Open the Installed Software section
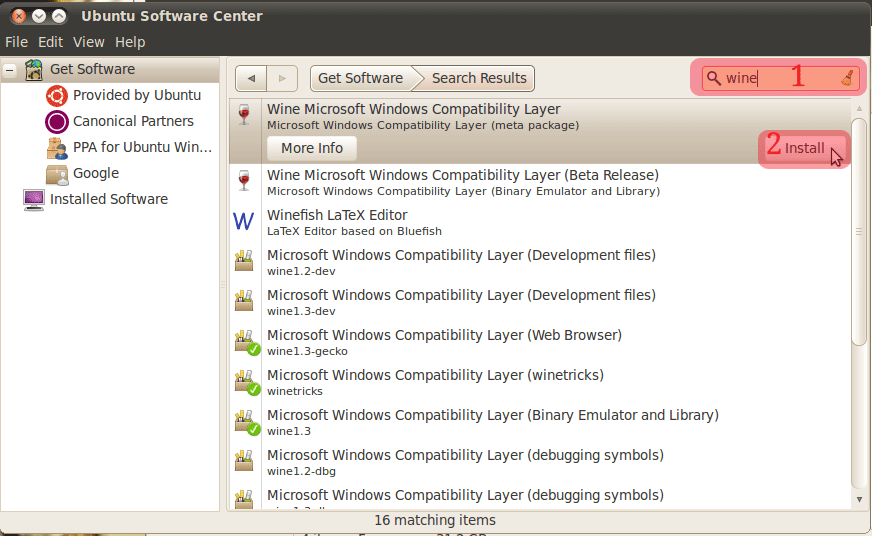This screenshot has height=536, width=872. 109,199
